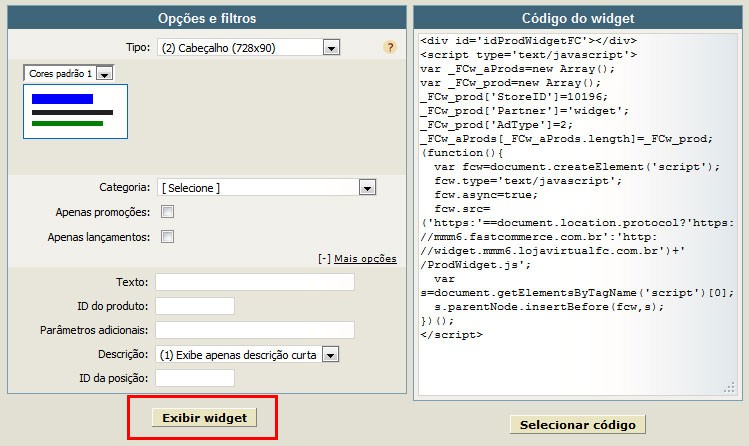Click the AdType line in widget code

pos(496,125)
